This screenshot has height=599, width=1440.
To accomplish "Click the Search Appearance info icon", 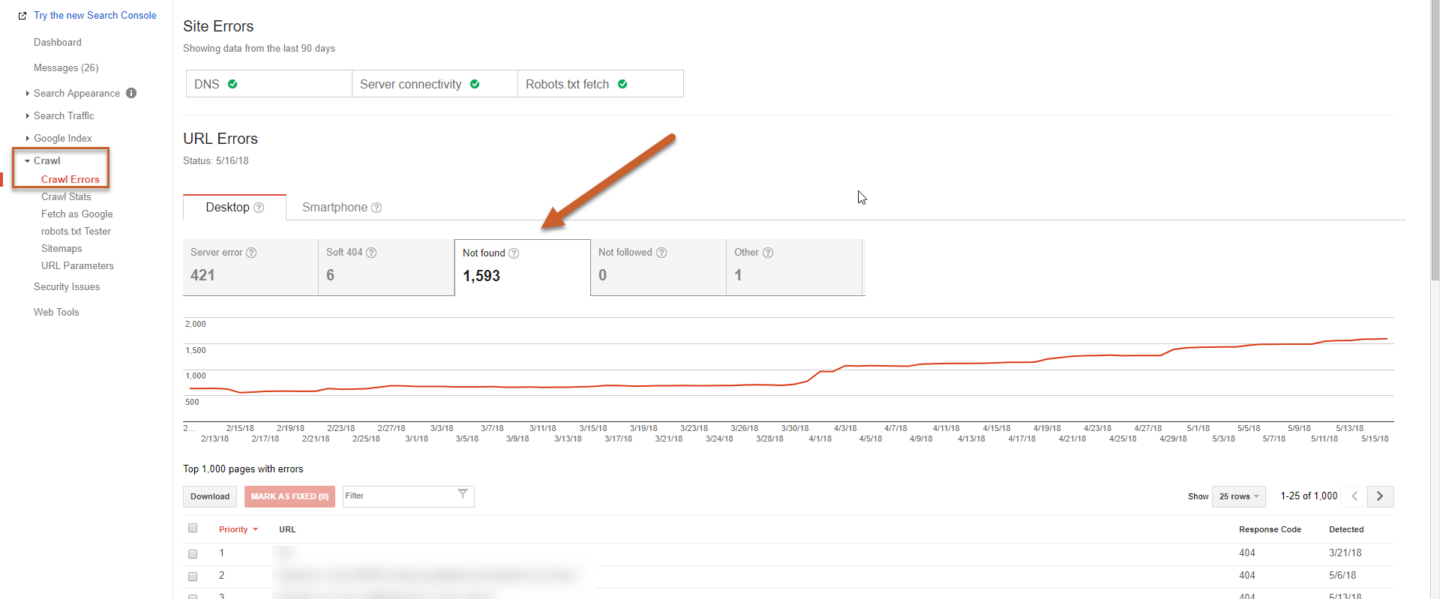I will (131, 93).
